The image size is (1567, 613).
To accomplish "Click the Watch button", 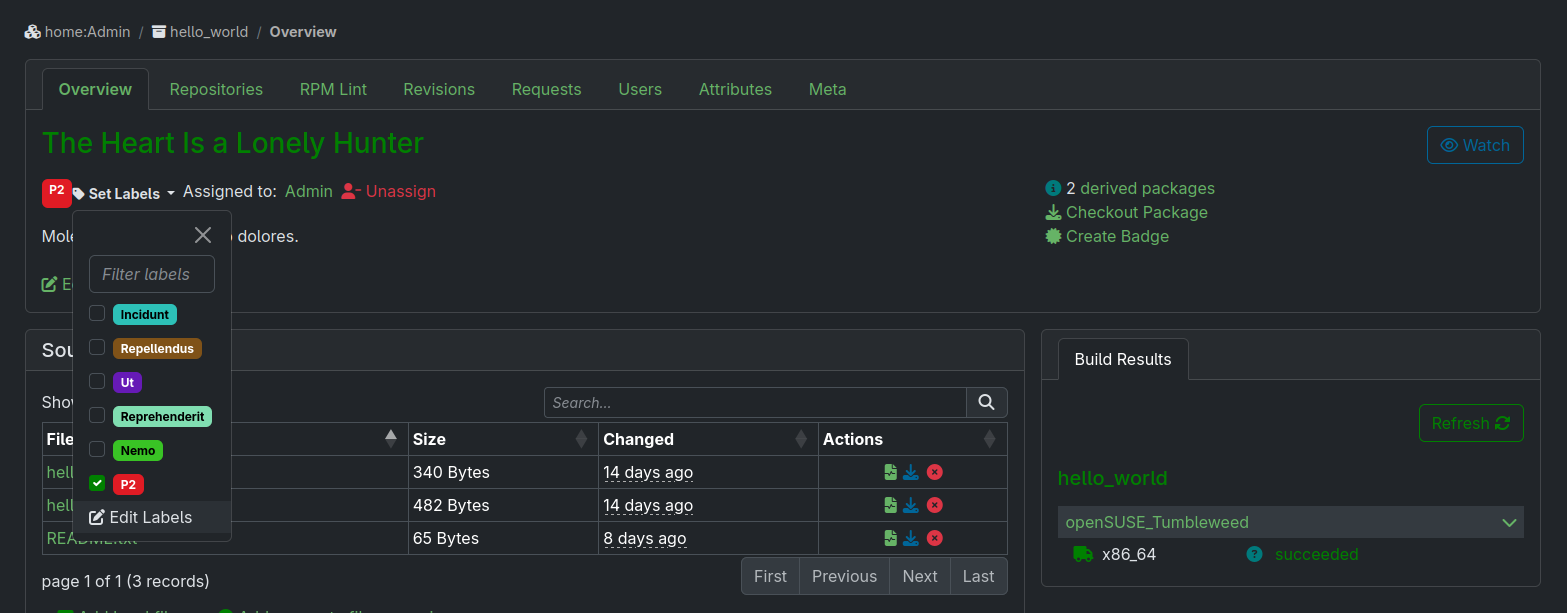I will (x=1475, y=145).
